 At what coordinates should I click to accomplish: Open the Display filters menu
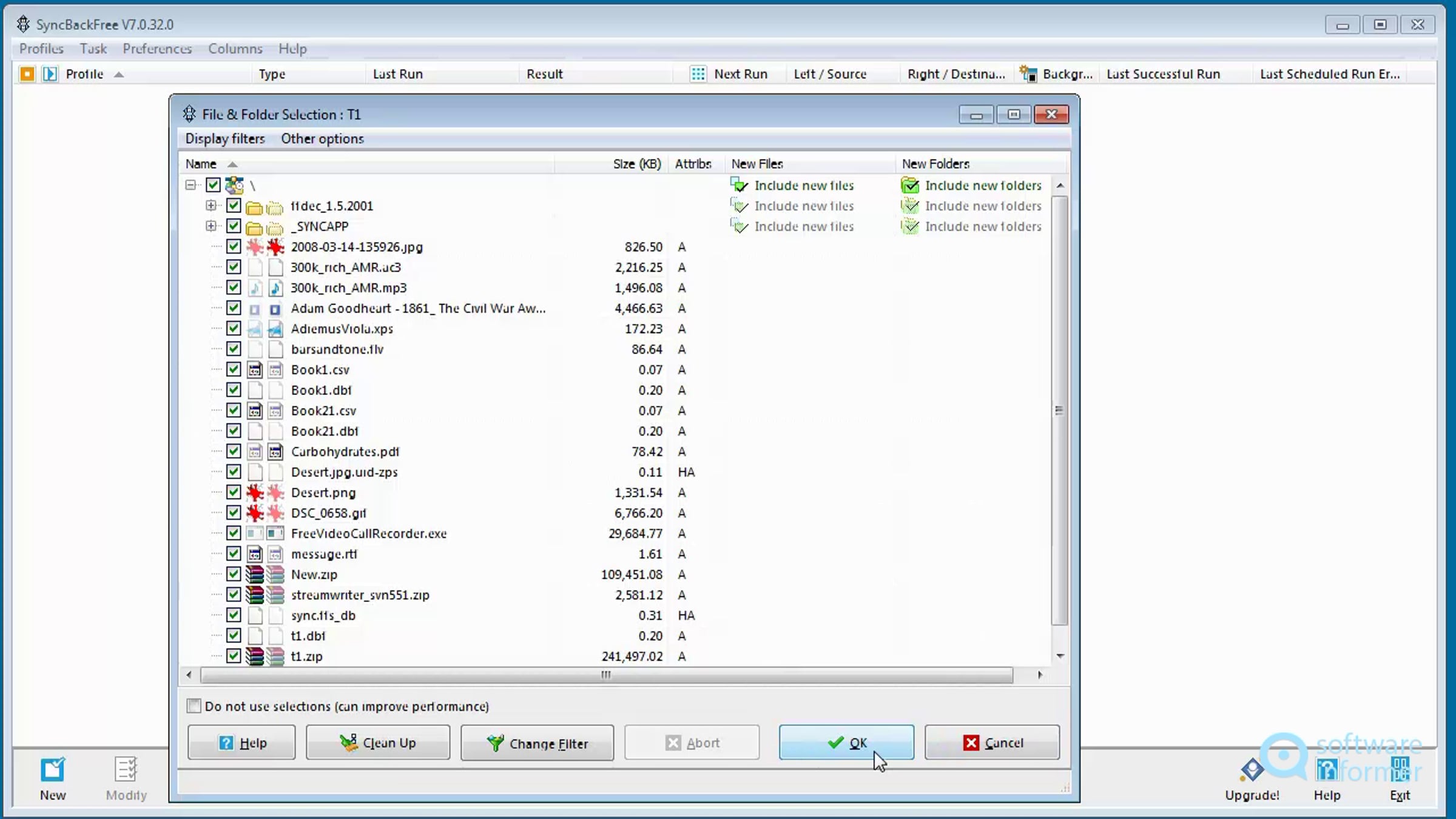coord(225,139)
